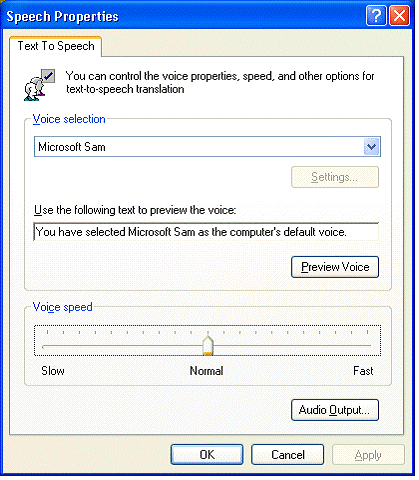
Task: Select the Text To Speech tab
Action: pos(56,46)
